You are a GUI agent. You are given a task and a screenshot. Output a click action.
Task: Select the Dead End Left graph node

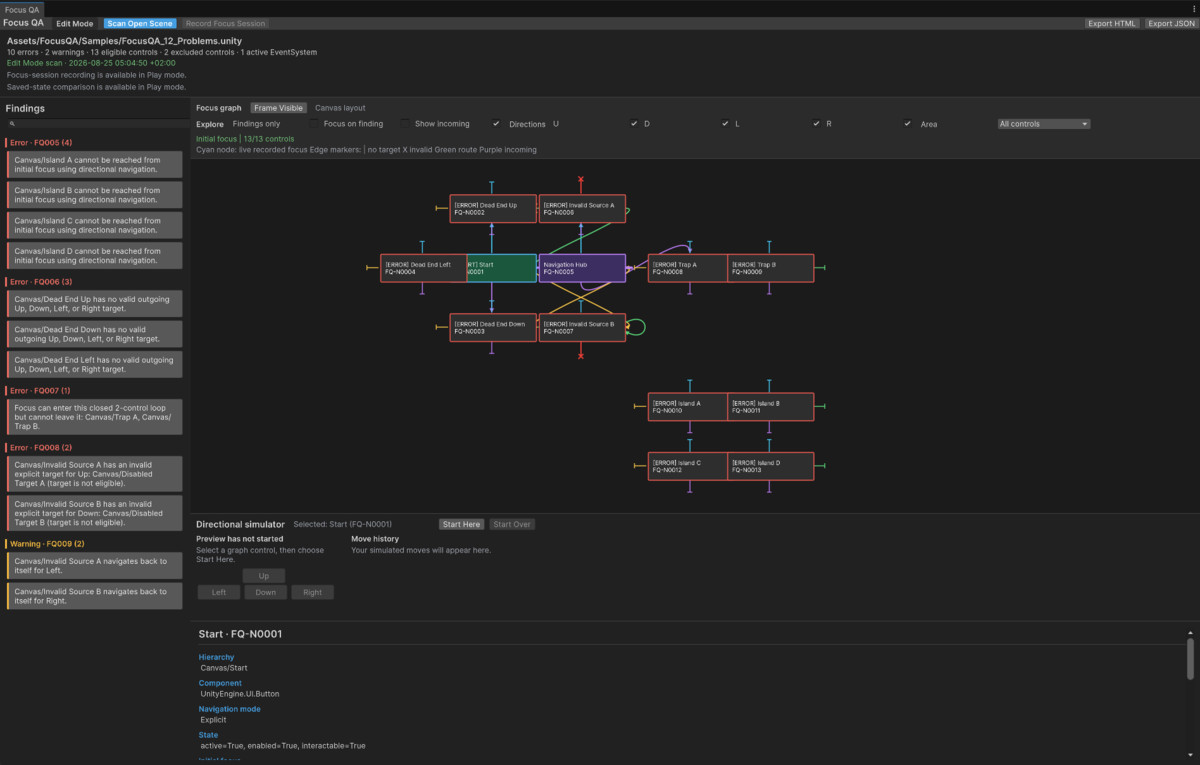(423, 268)
